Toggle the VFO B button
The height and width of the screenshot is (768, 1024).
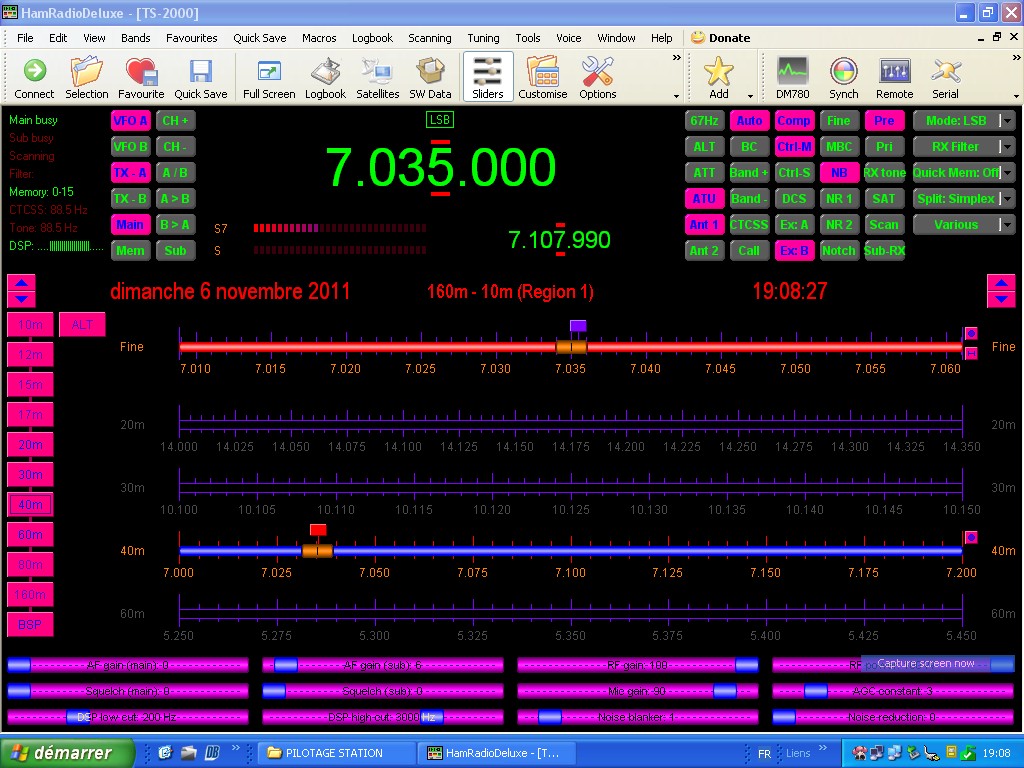[131, 146]
